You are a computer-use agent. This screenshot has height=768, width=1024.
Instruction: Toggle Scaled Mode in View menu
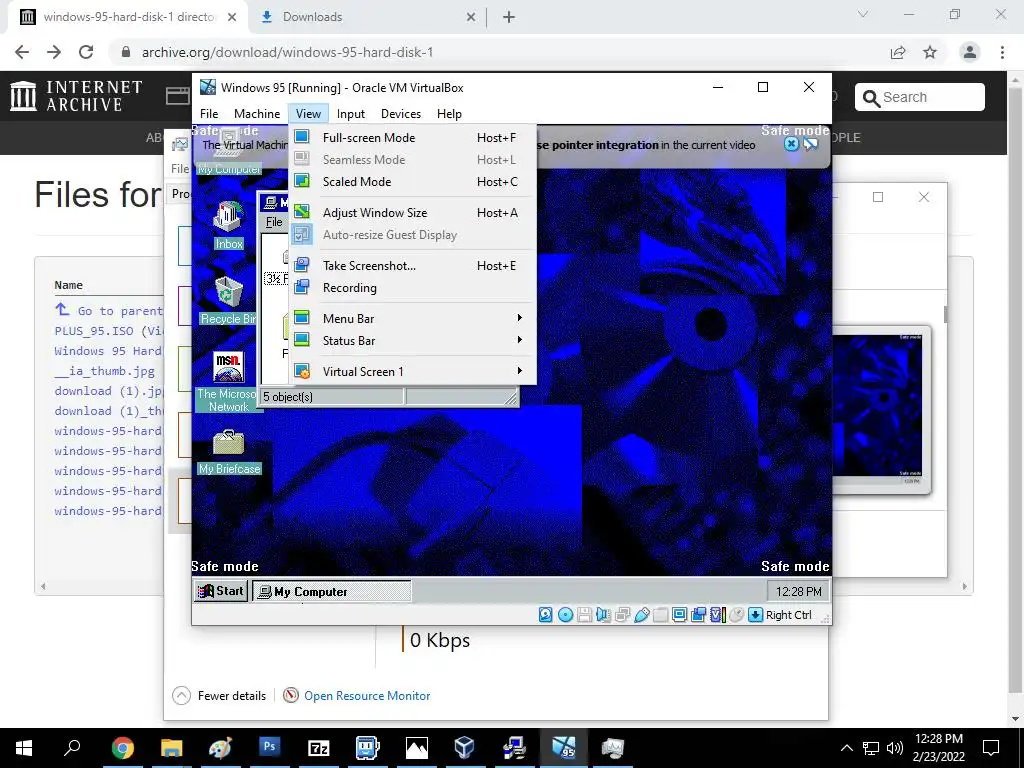[x=413, y=182]
